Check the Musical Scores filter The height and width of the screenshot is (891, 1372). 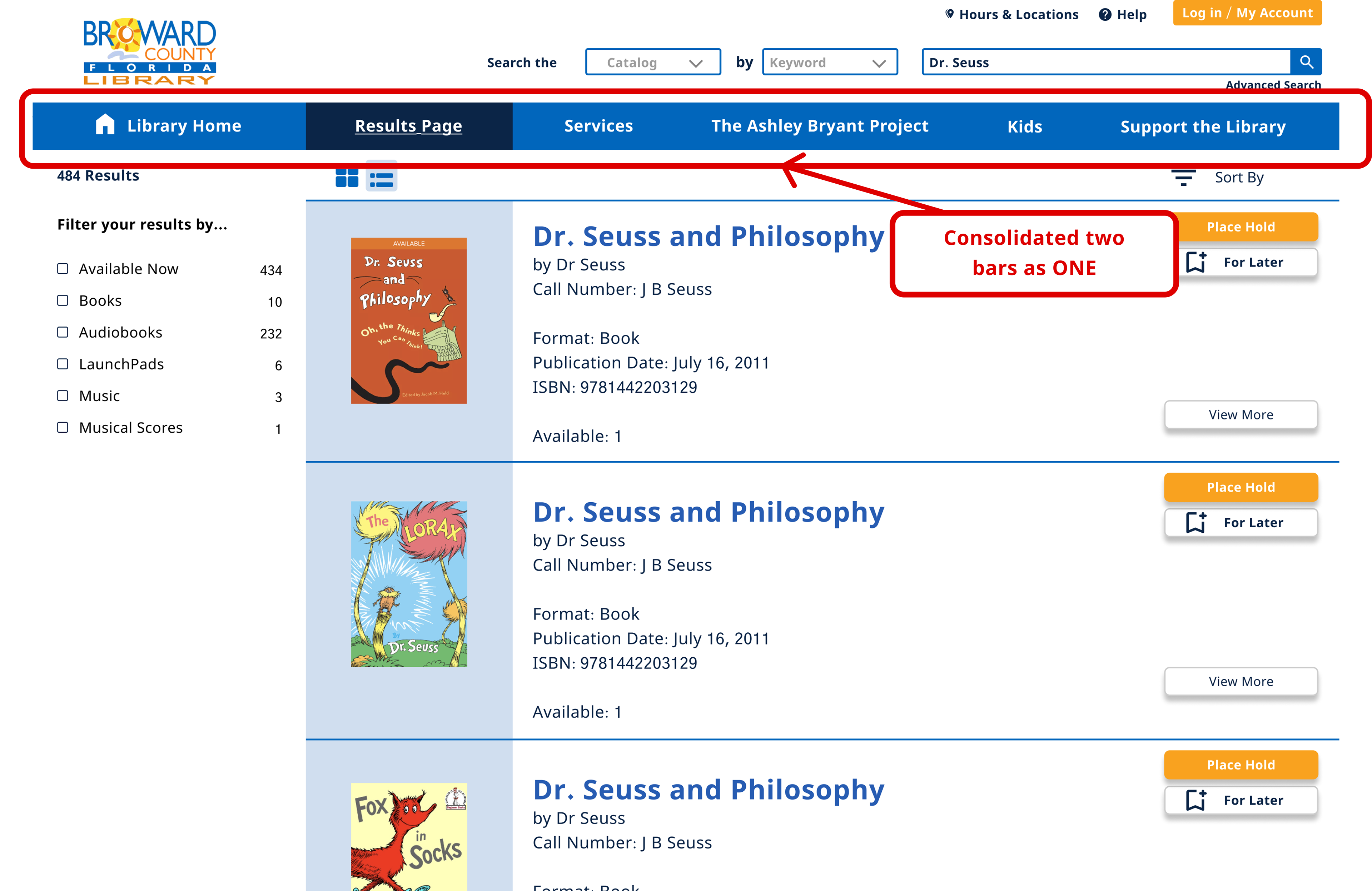63,427
